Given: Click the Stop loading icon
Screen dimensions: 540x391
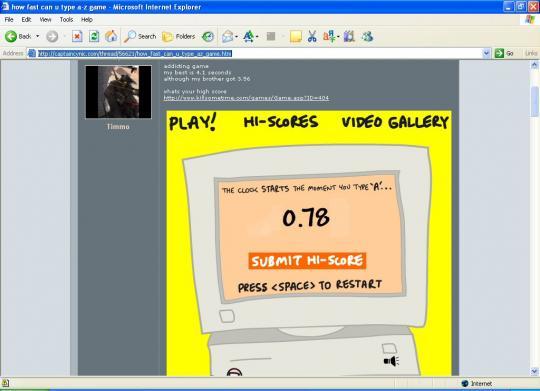Looking at the screenshot, I should [x=77, y=37].
